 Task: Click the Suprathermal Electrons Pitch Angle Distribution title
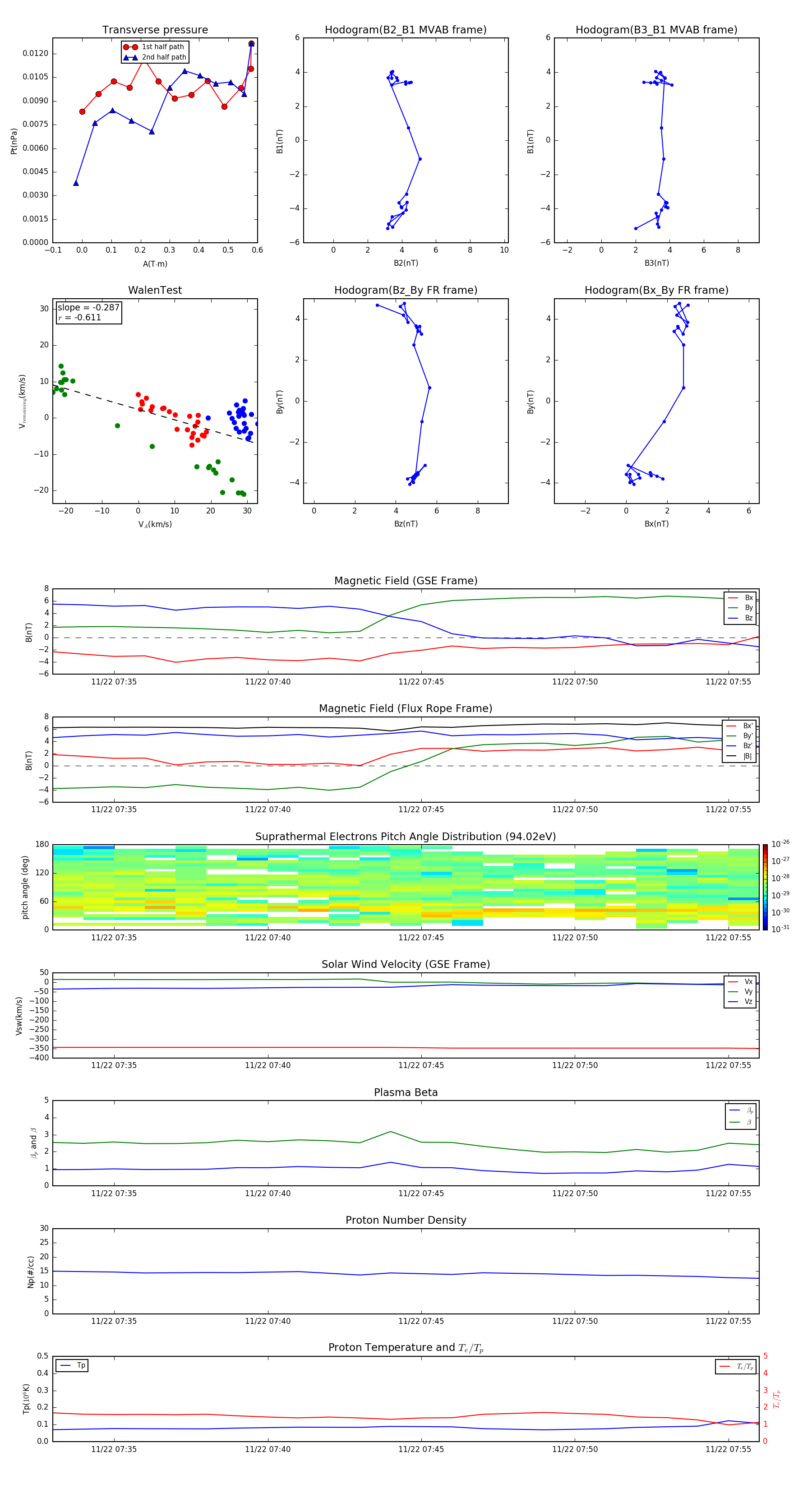(406, 837)
